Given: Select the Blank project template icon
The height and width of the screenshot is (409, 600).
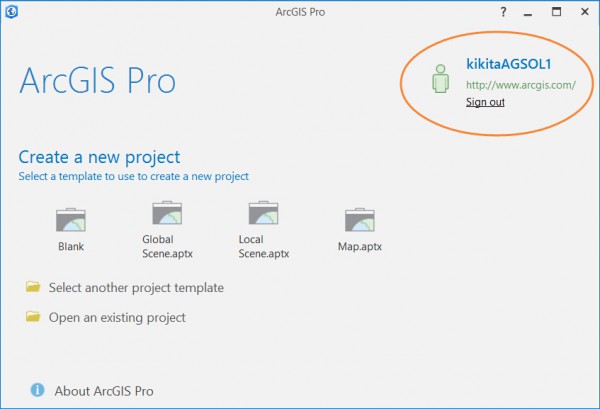Looking at the screenshot, I should click(71, 220).
